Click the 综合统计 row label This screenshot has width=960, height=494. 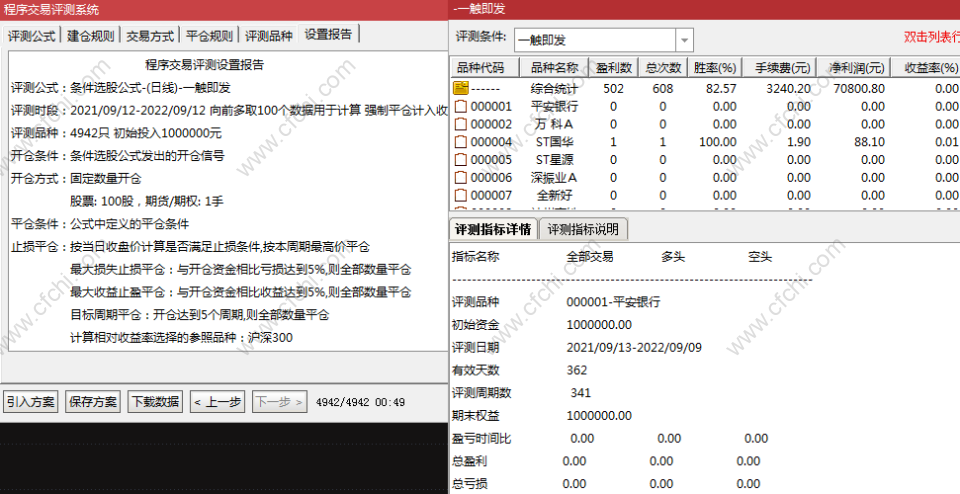554,89
